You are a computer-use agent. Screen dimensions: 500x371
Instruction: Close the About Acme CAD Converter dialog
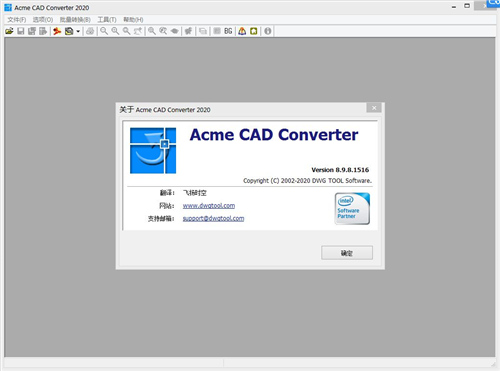[374, 108]
